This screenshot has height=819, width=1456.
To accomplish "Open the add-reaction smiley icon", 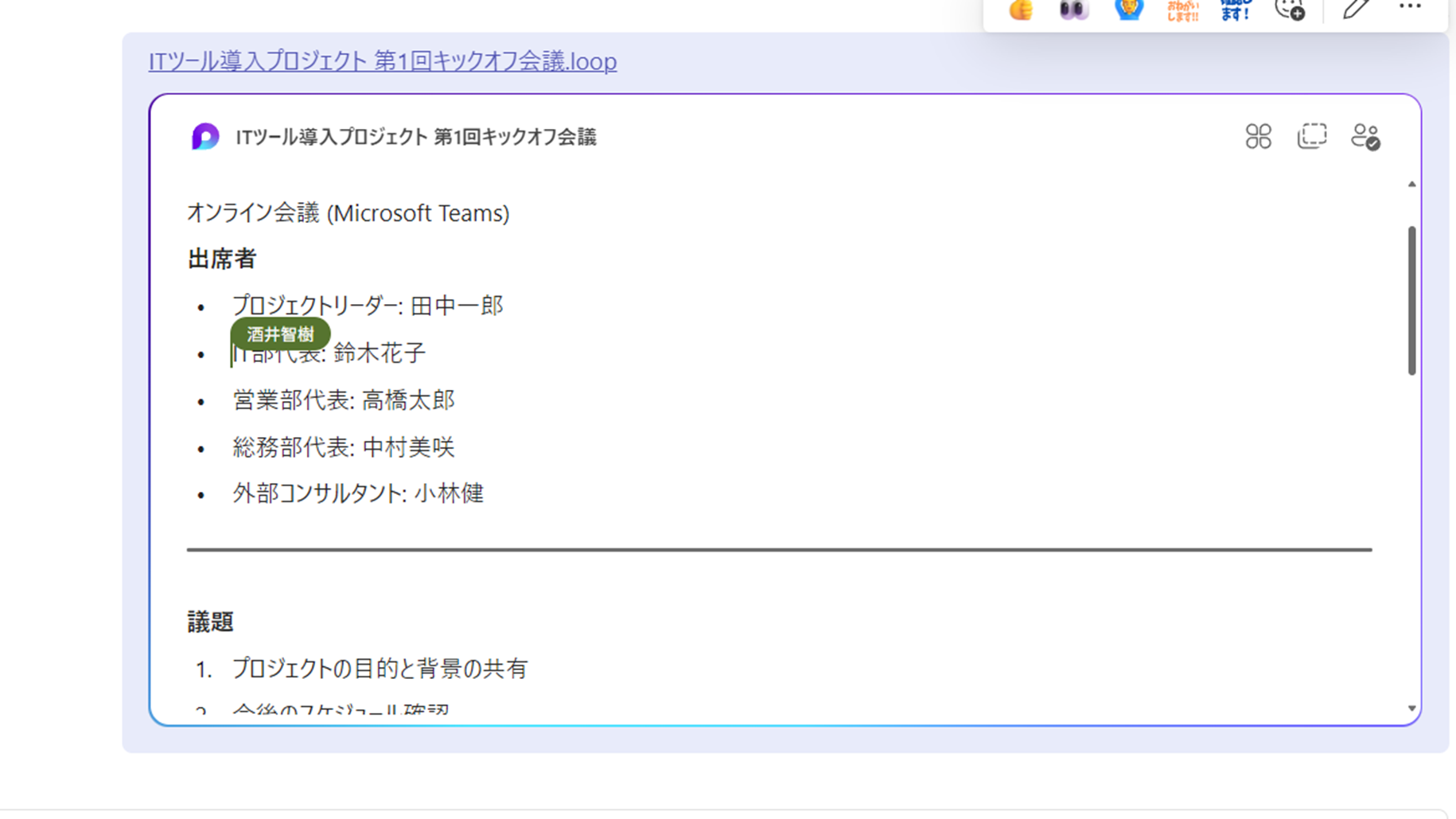I will pos(1289,10).
